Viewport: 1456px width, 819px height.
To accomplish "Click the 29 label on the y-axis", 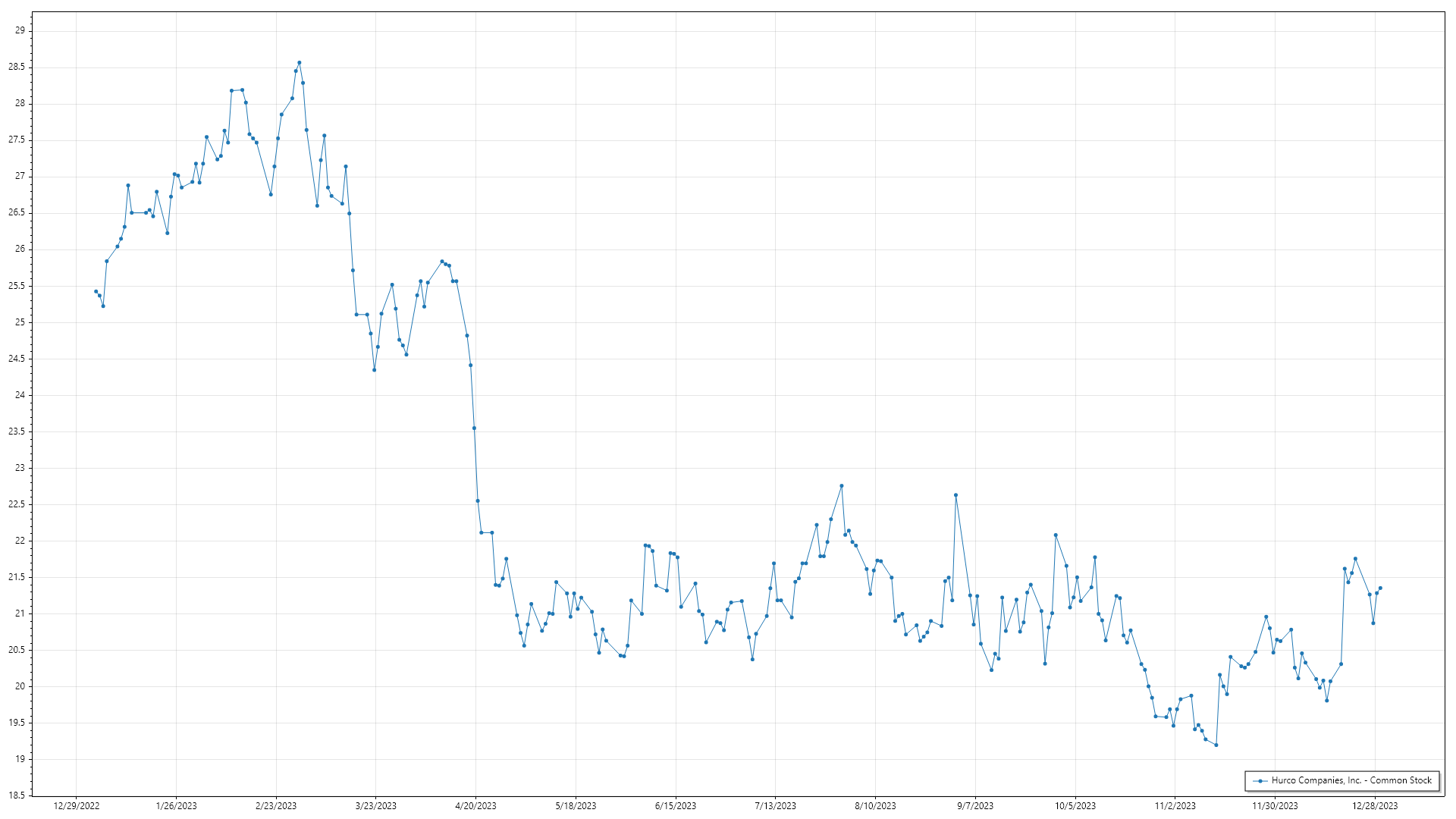I will pyautogui.click(x=20, y=30).
